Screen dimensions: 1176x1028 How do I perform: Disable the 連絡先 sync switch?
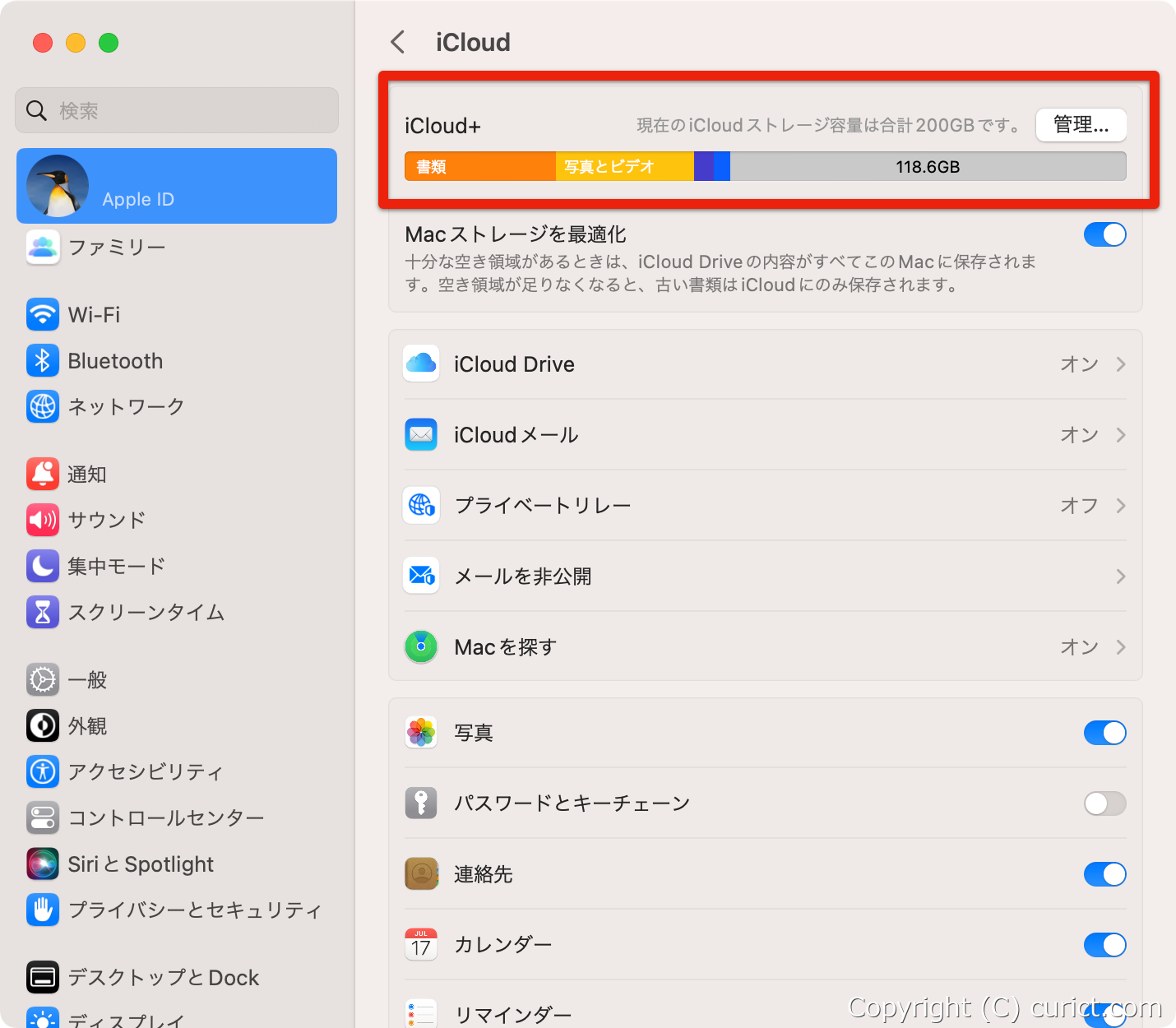tap(1104, 874)
